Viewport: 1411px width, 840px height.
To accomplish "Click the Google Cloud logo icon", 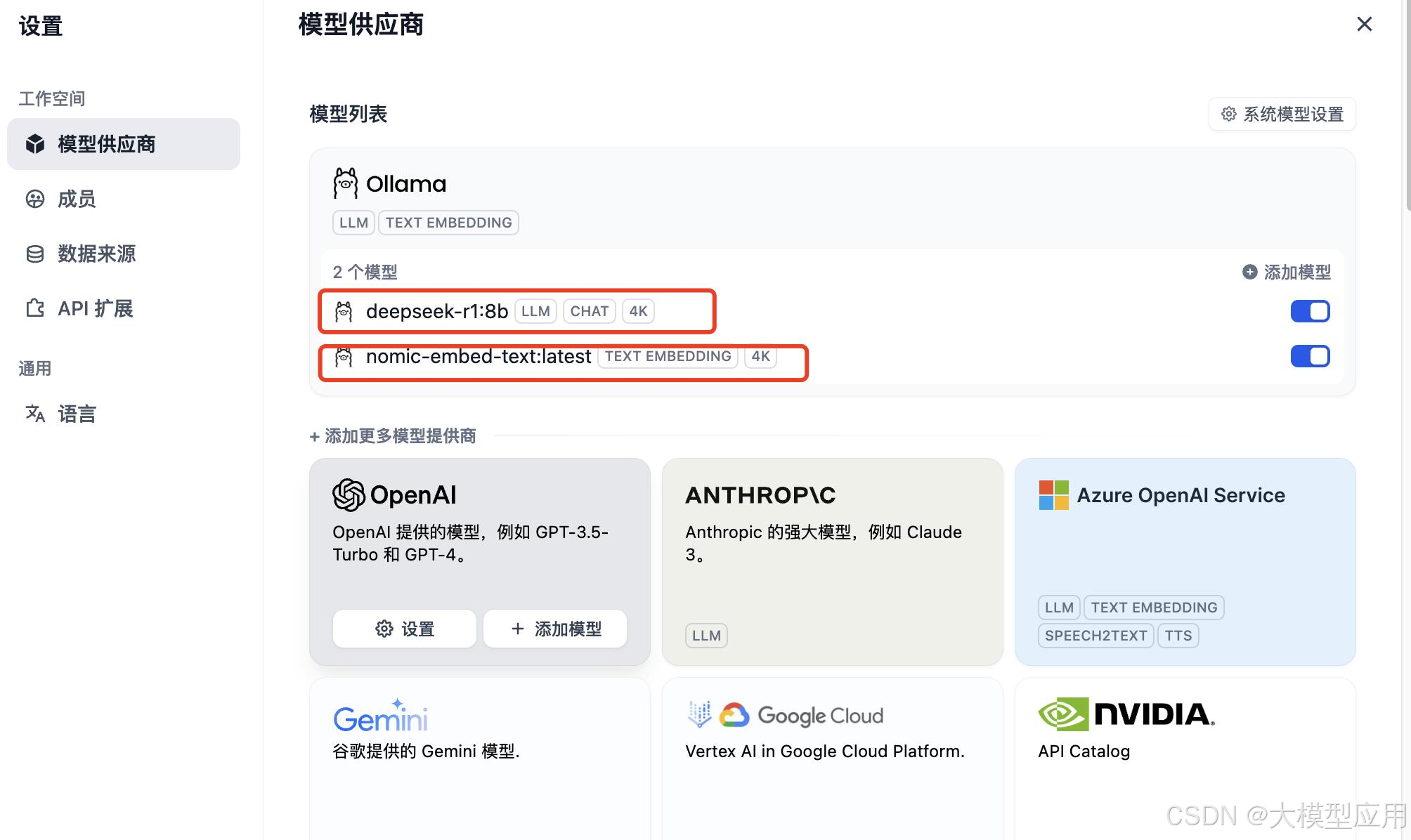I will [x=734, y=715].
